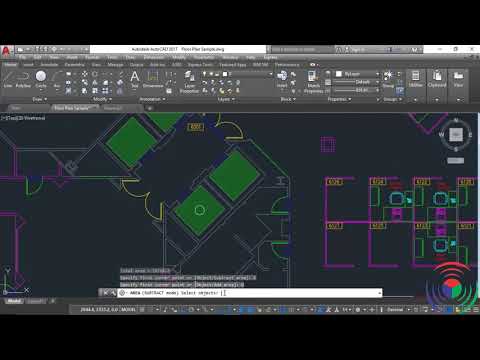Screen dimensions: 480x360
Task: Open the AutoCAD application menu (red A)
Action: pos(6,51)
